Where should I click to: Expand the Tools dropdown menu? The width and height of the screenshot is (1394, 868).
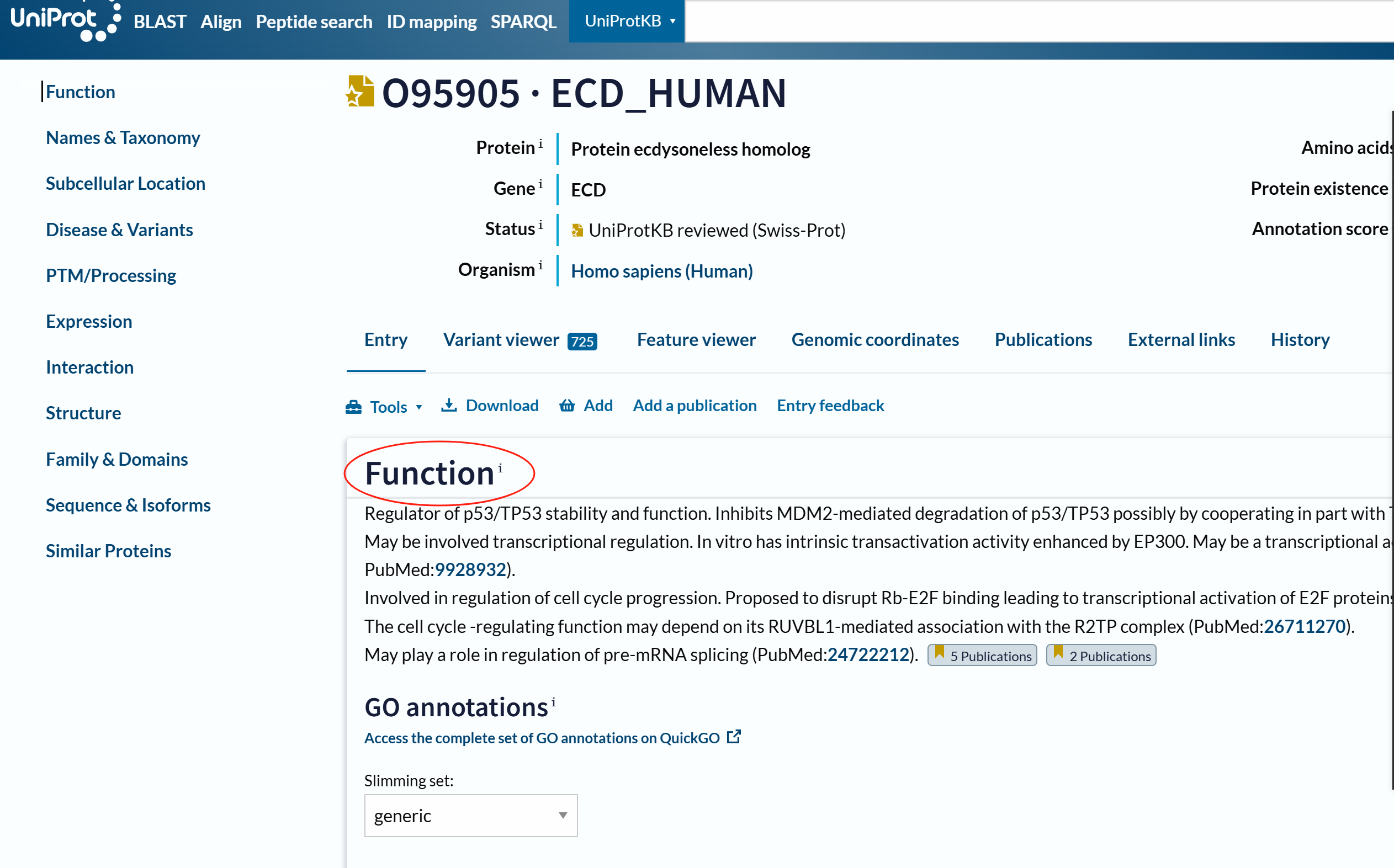384,407
